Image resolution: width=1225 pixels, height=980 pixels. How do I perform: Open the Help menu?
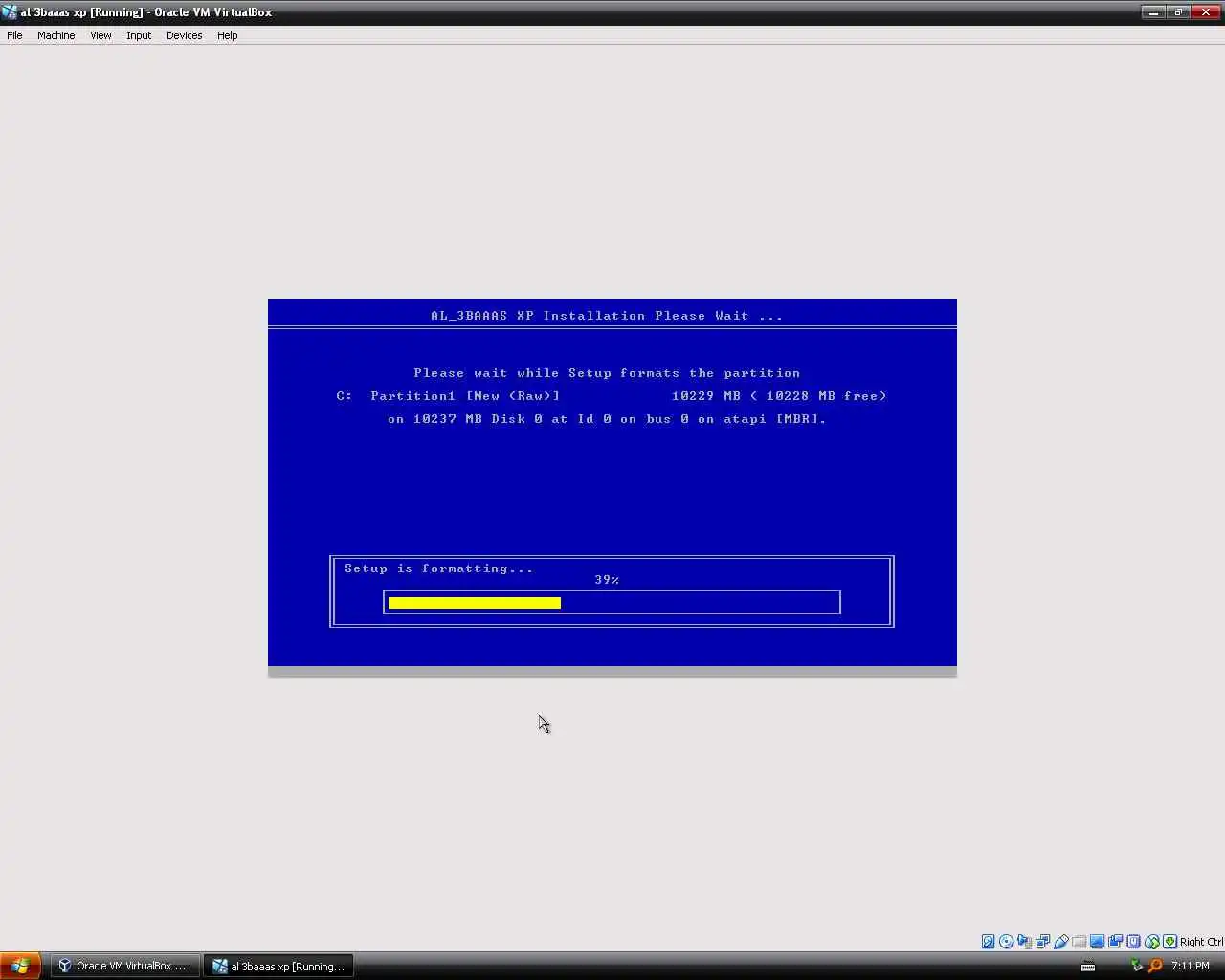(227, 35)
